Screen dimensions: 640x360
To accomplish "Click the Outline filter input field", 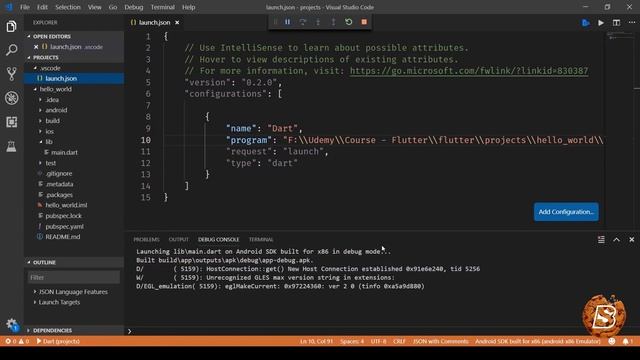I will coord(74,277).
